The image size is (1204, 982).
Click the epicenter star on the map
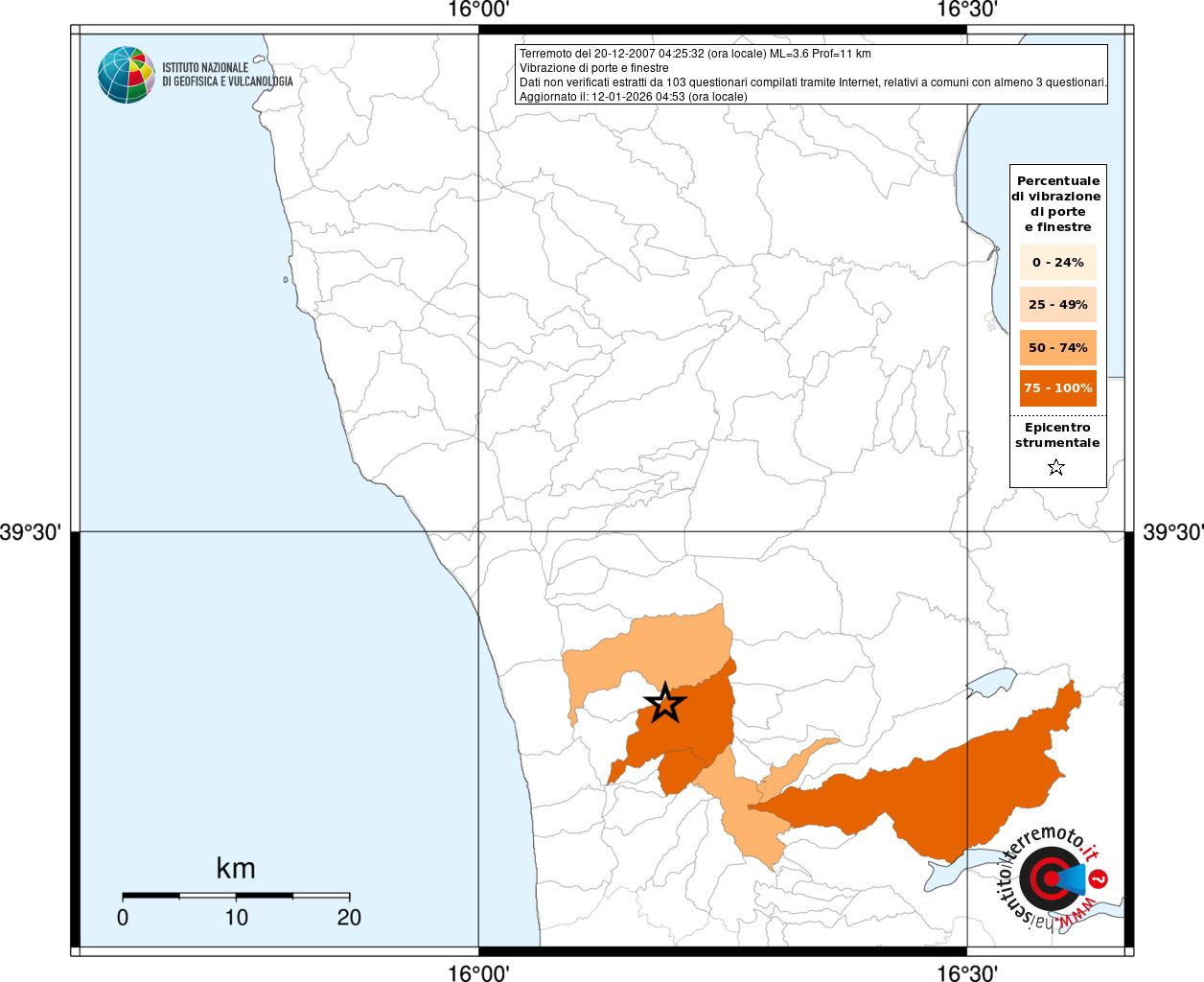665,703
